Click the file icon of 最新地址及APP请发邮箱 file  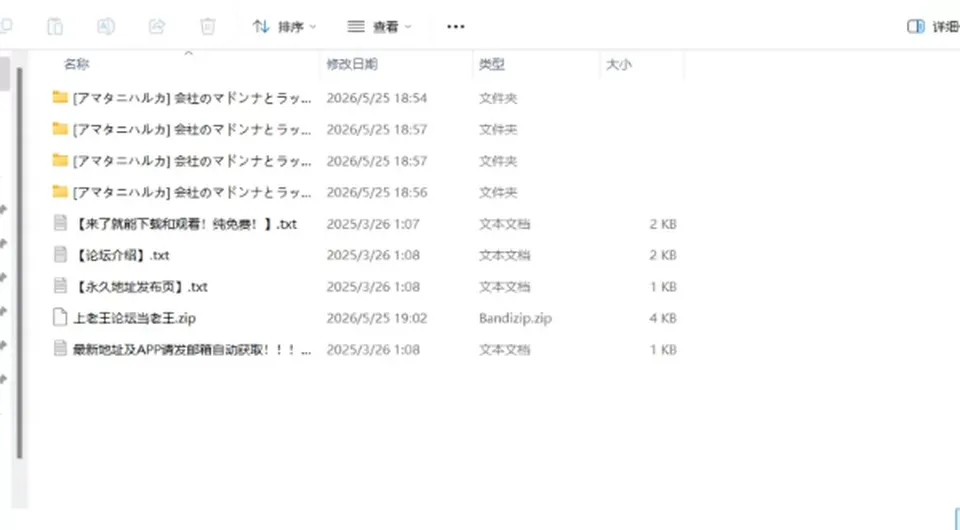pos(60,349)
